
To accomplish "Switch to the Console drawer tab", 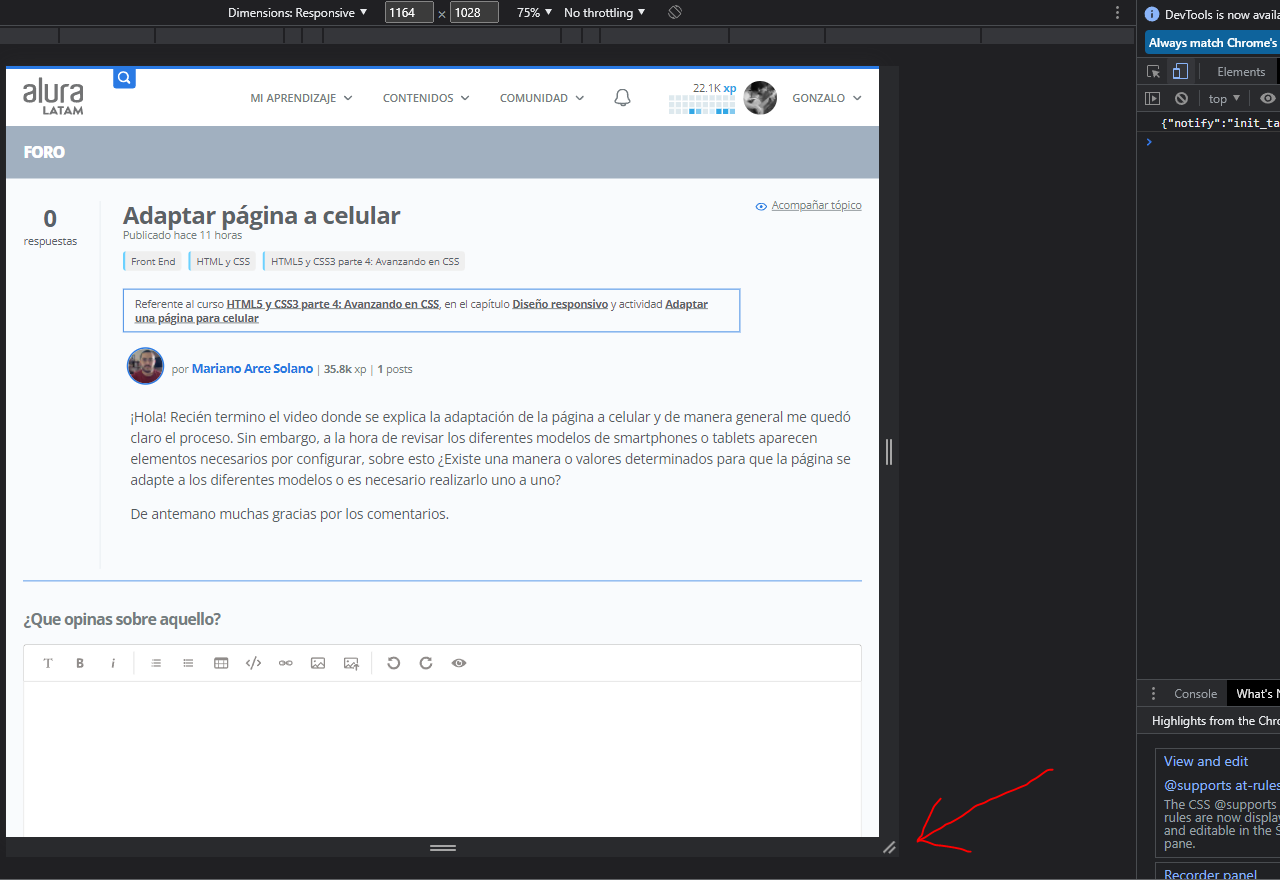I will coord(1195,693).
